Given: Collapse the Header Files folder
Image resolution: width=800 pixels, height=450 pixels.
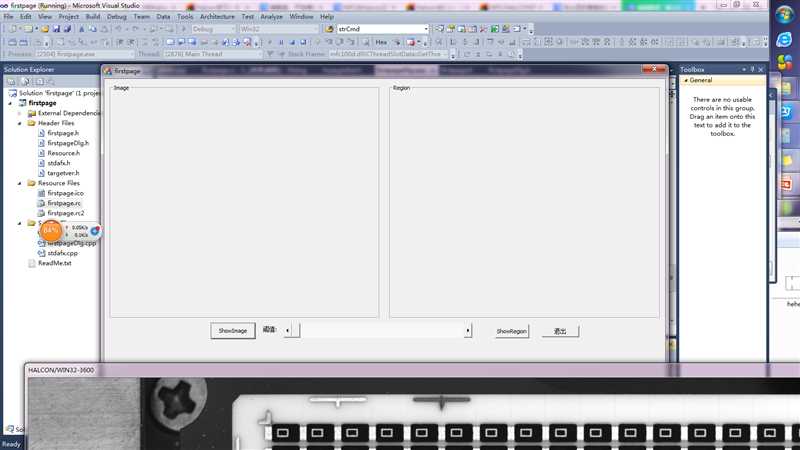Looking at the screenshot, I should coord(20,123).
